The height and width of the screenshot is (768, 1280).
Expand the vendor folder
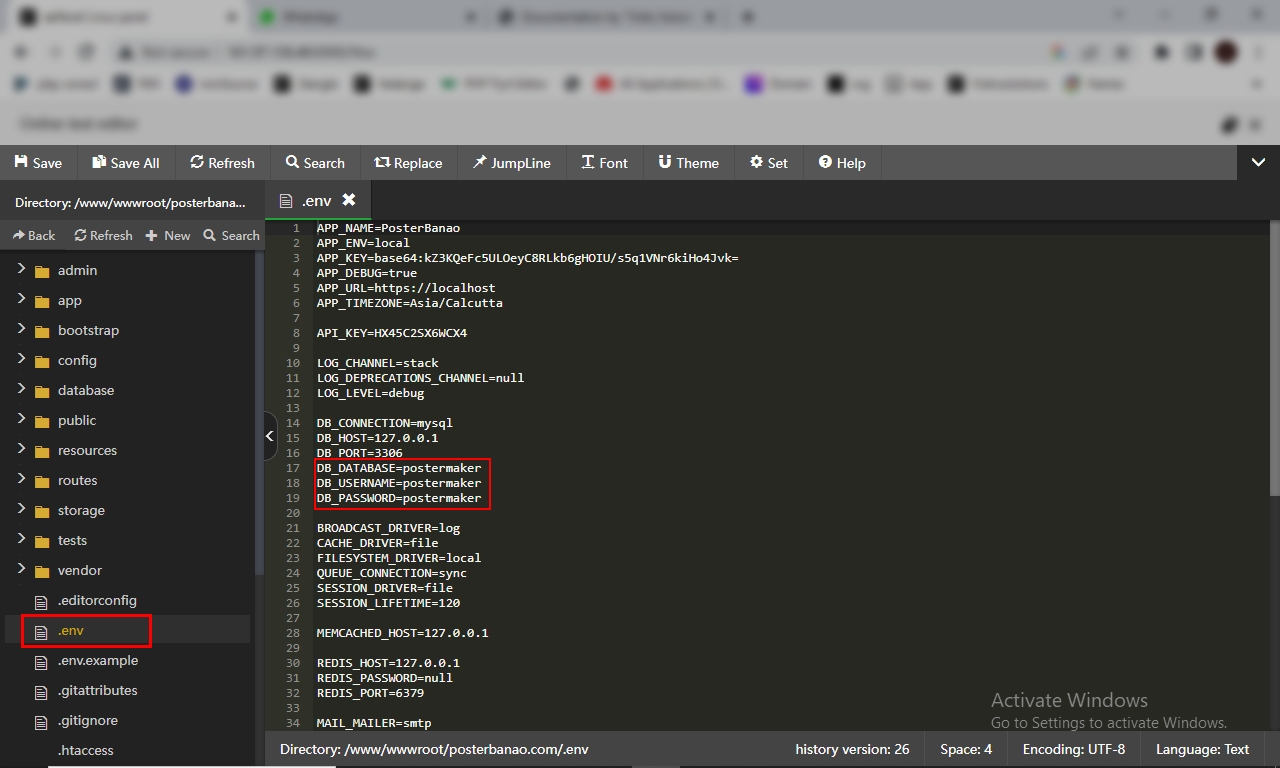click(21, 570)
